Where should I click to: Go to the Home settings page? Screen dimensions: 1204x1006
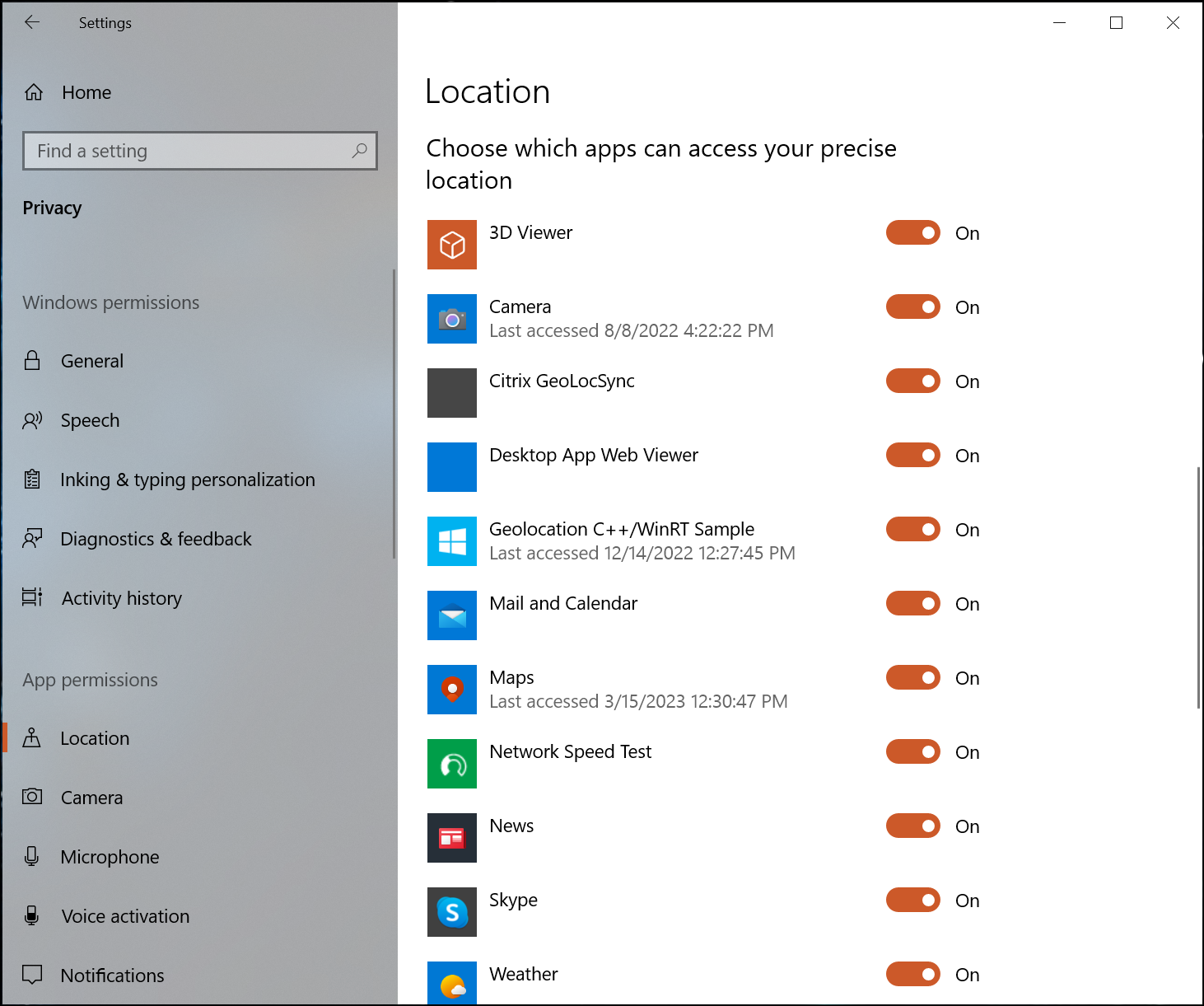point(86,92)
